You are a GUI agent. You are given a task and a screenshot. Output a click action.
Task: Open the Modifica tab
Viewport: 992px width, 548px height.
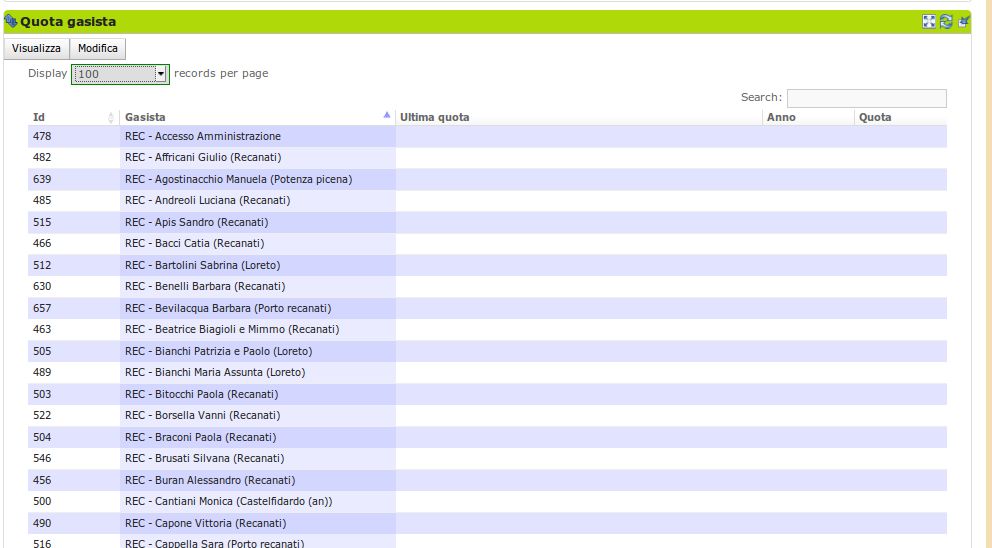(98, 49)
